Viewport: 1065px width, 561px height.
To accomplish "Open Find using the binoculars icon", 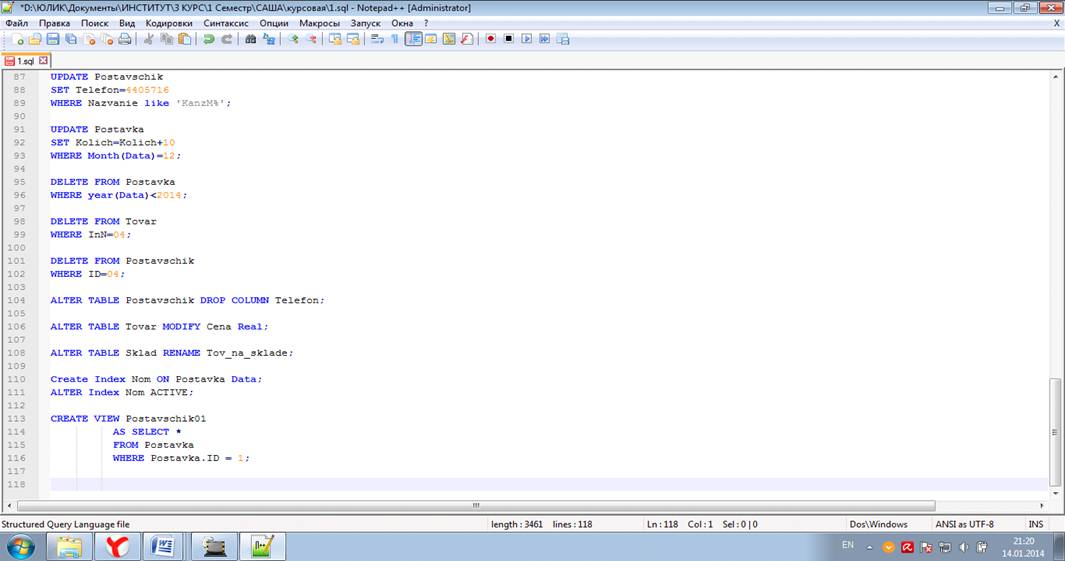I will pos(251,39).
